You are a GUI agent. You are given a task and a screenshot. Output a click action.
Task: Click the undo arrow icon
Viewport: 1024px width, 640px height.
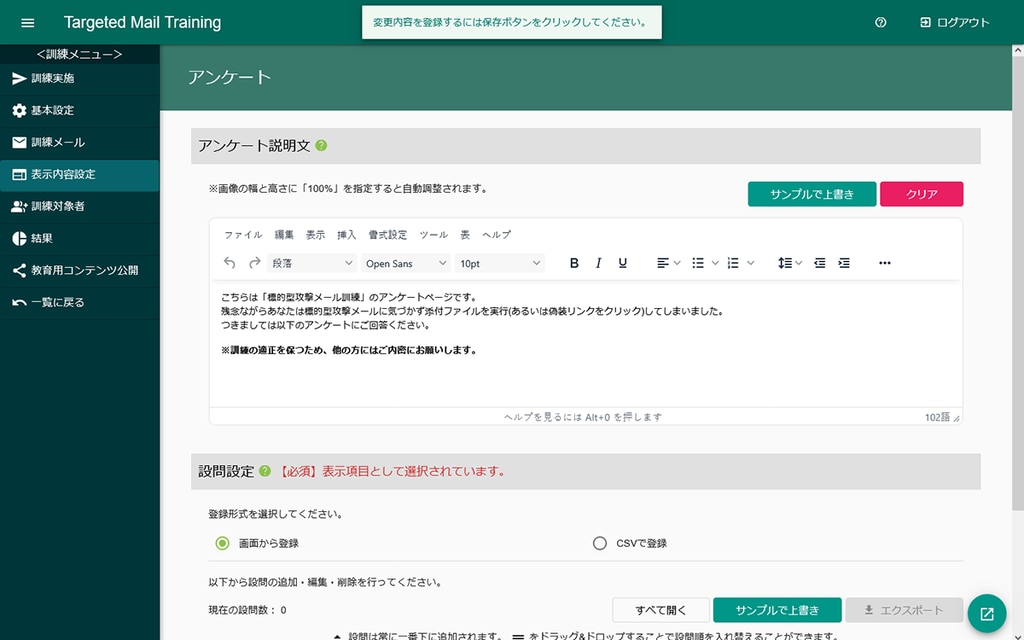click(x=229, y=263)
